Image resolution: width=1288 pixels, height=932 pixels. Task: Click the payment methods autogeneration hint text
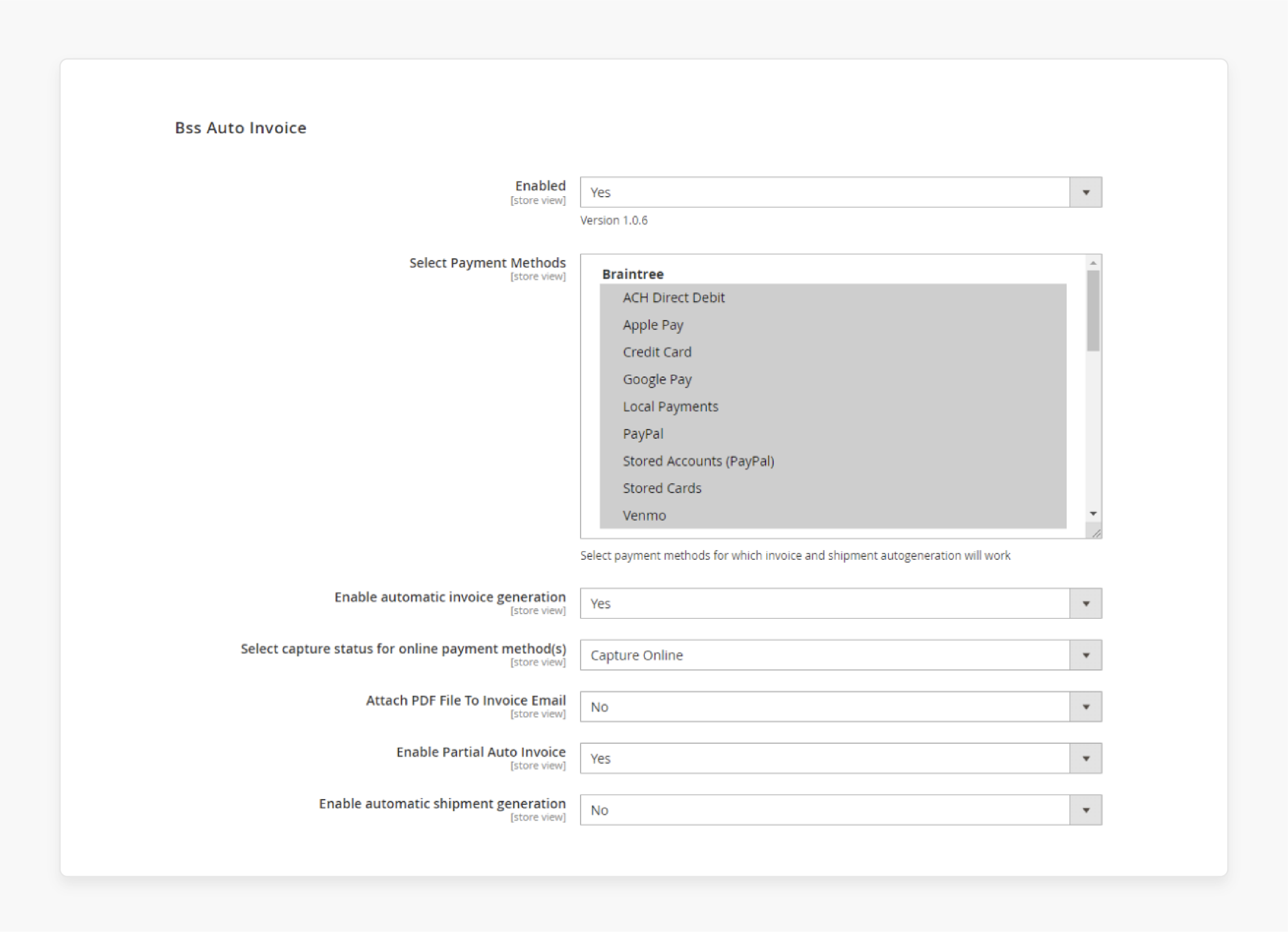[795, 556]
